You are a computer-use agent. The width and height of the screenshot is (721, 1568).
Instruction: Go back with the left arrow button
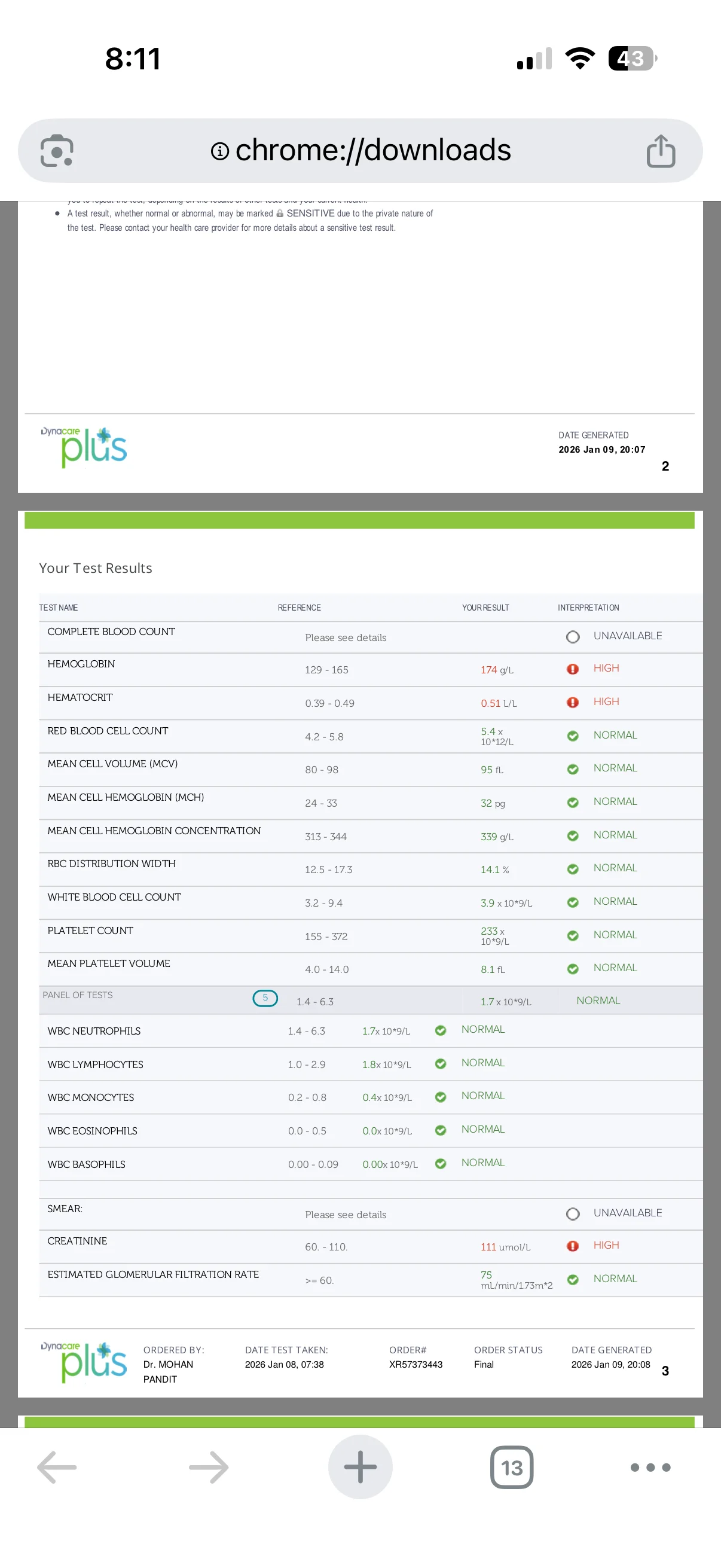pyautogui.click(x=57, y=1467)
